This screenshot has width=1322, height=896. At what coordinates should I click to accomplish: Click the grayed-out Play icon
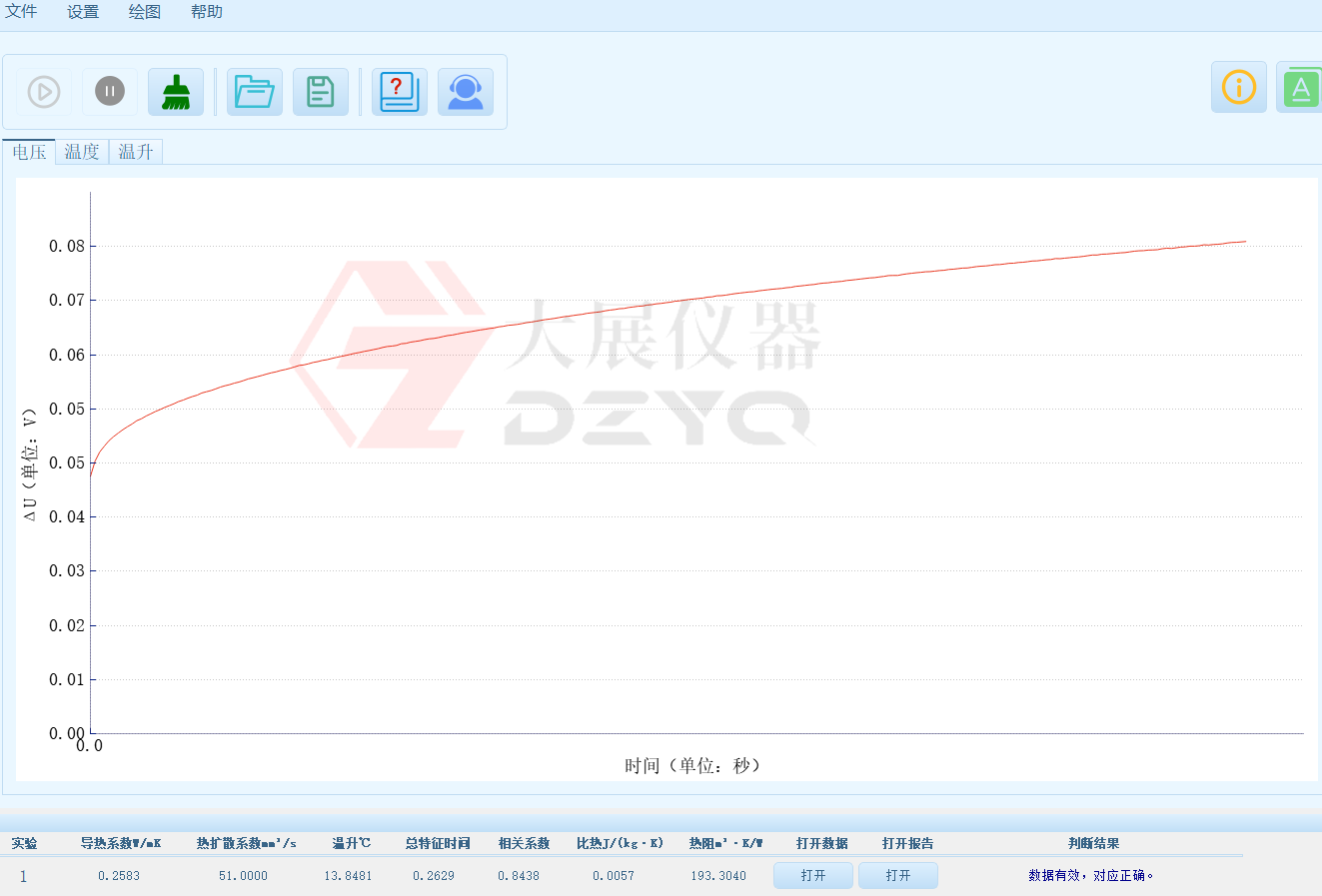[x=43, y=90]
